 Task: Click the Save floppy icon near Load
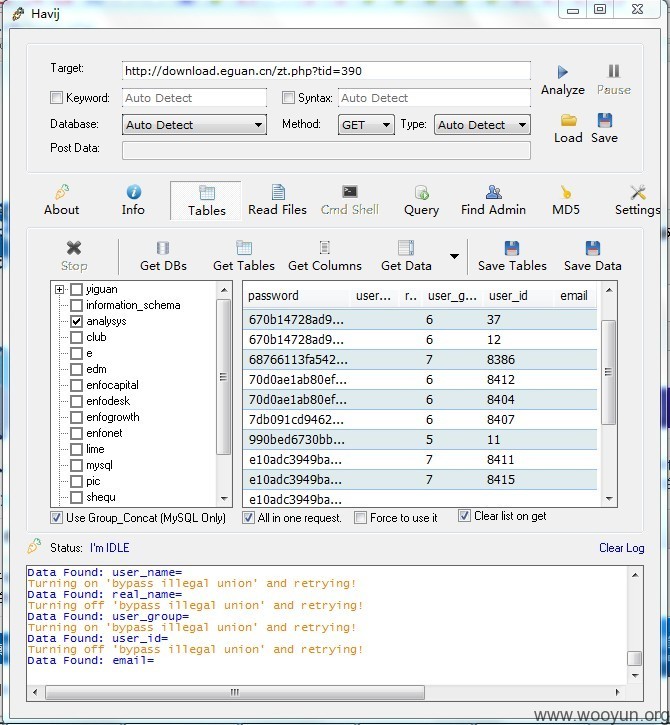[604, 120]
